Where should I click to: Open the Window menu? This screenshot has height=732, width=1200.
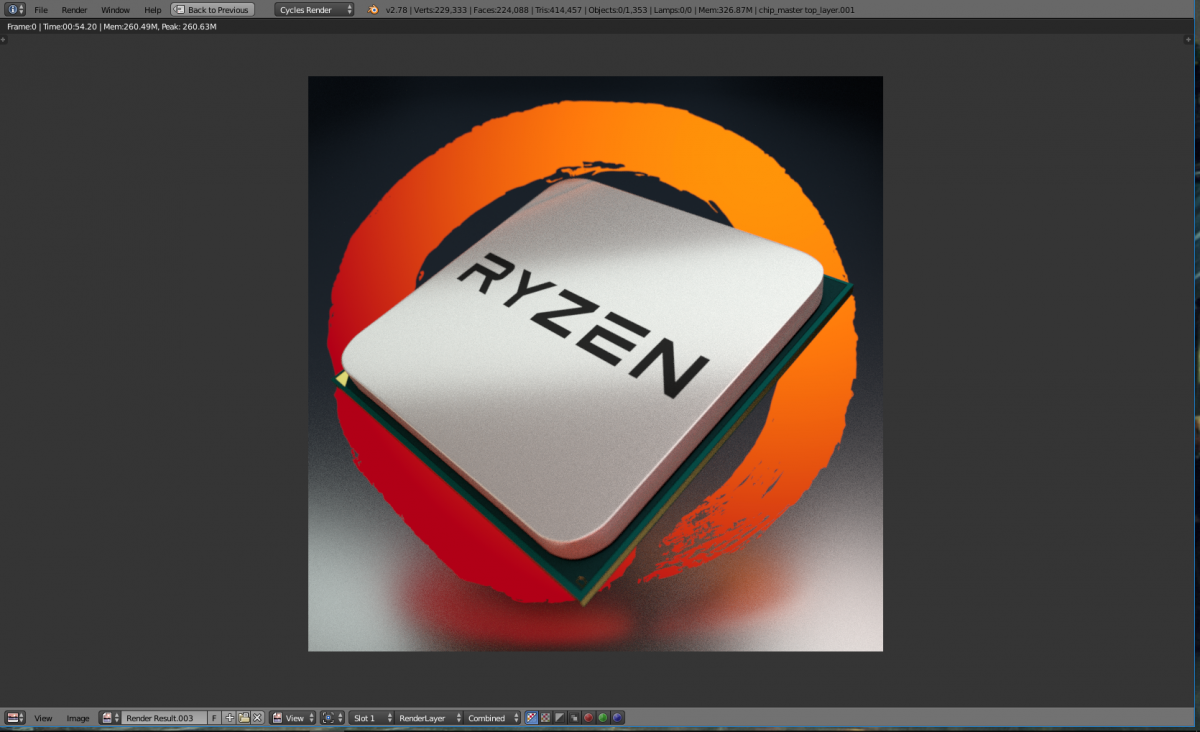point(115,10)
